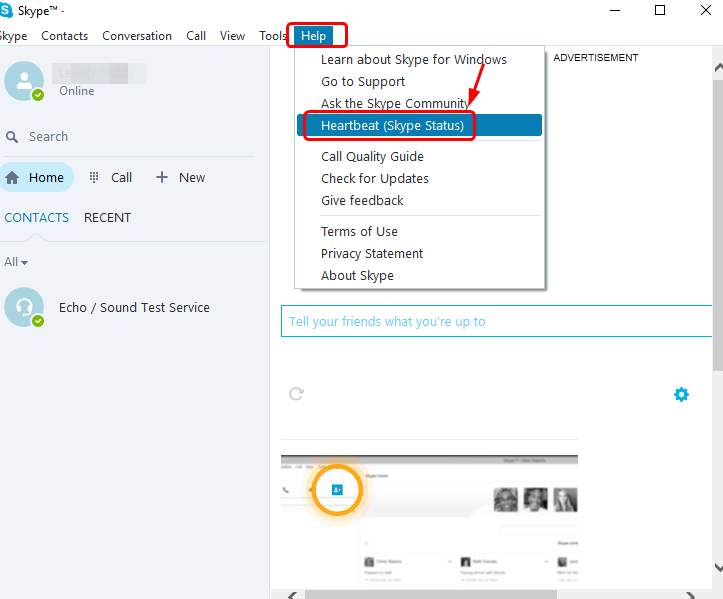Select Ask the Skype Community
This screenshot has height=599, width=723.
395,103
